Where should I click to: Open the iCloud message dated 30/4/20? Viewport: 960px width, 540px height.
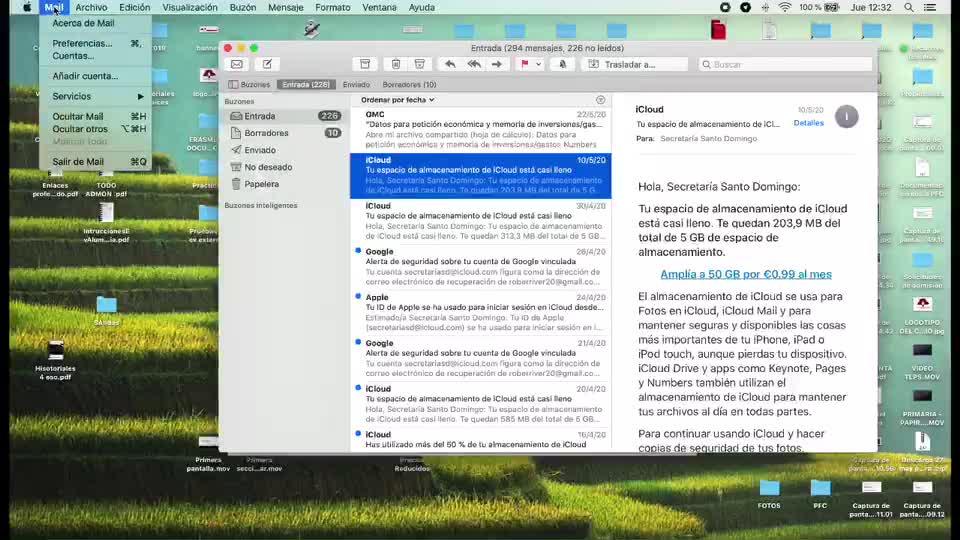481,221
